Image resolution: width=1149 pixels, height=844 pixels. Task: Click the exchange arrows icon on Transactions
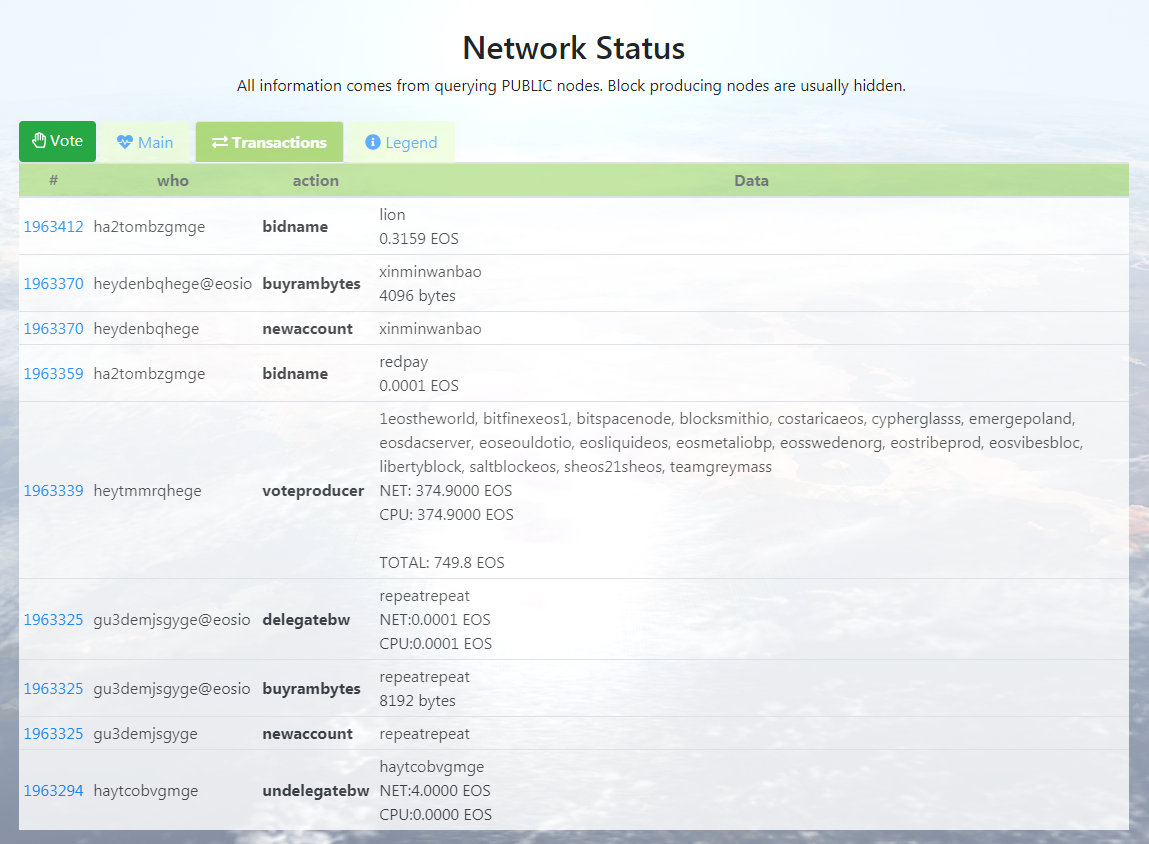click(x=220, y=142)
